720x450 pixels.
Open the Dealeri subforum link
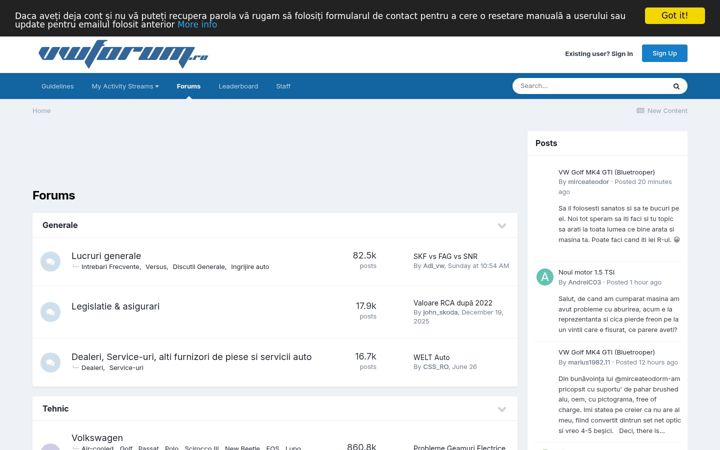tap(92, 368)
